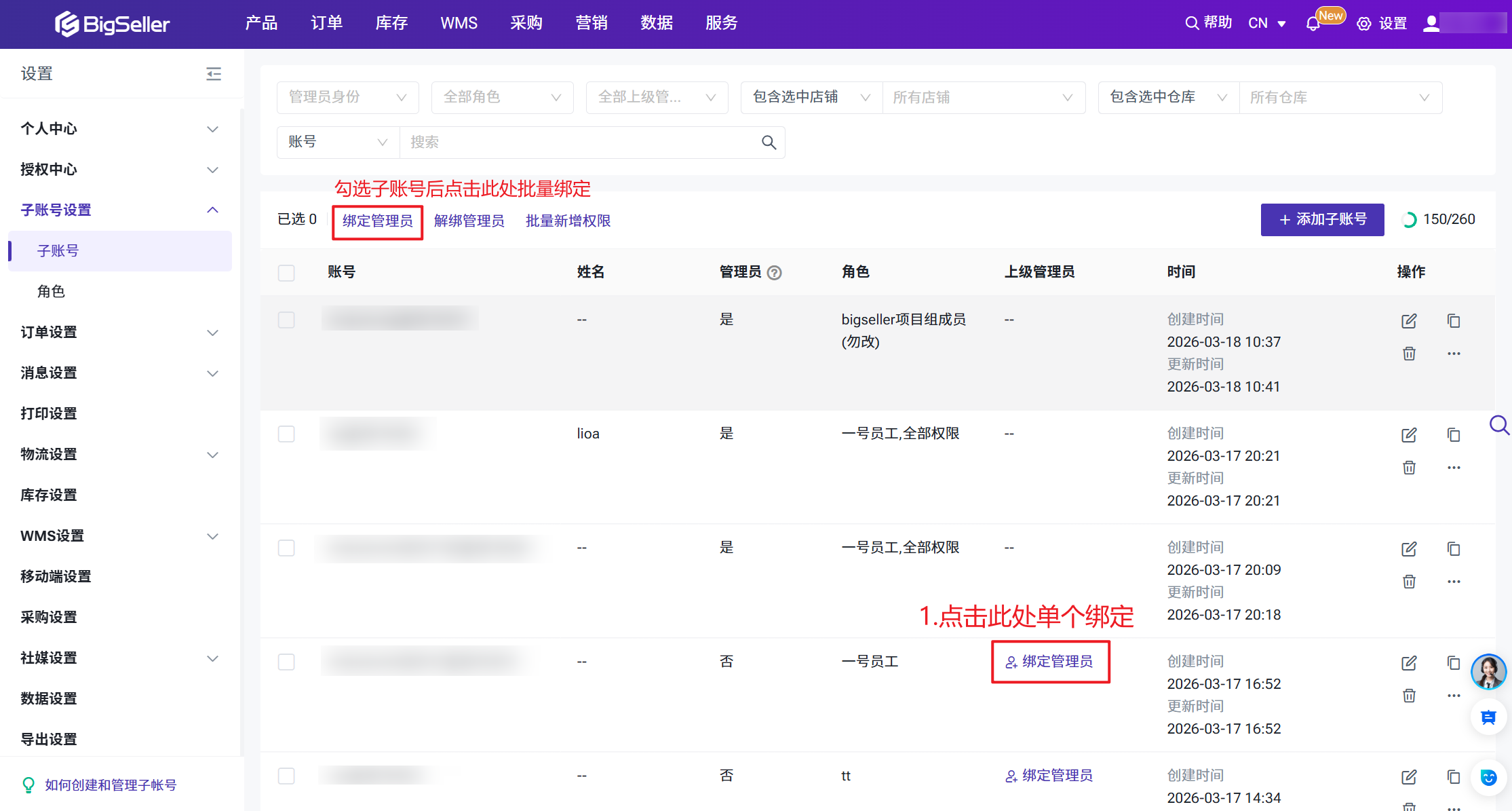
Task: Click 解绑管理员 link
Action: [x=469, y=221]
